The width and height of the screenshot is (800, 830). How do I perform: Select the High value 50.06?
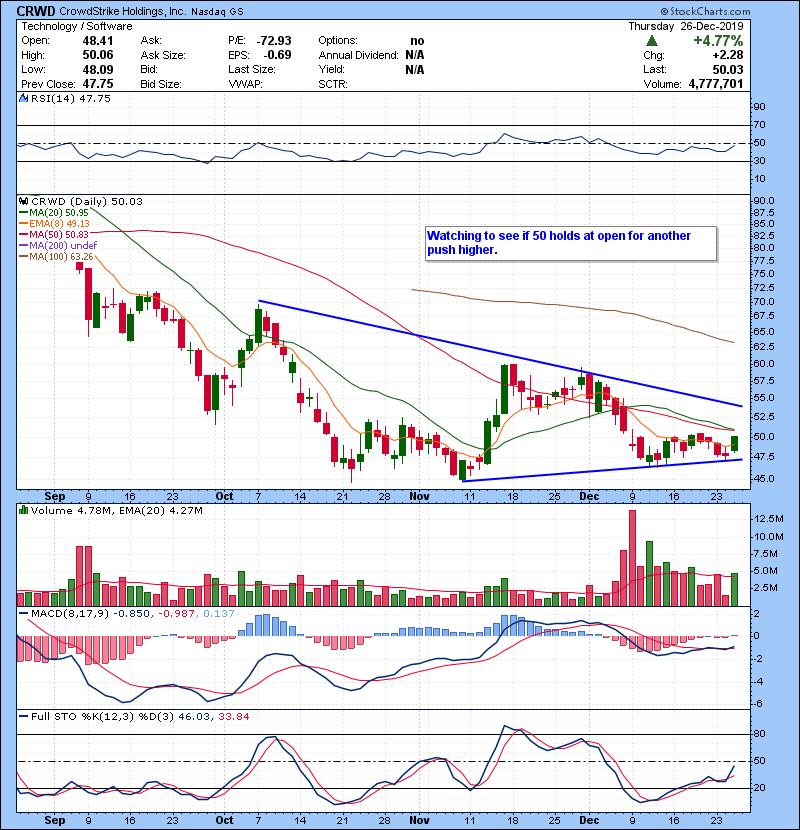[97, 55]
